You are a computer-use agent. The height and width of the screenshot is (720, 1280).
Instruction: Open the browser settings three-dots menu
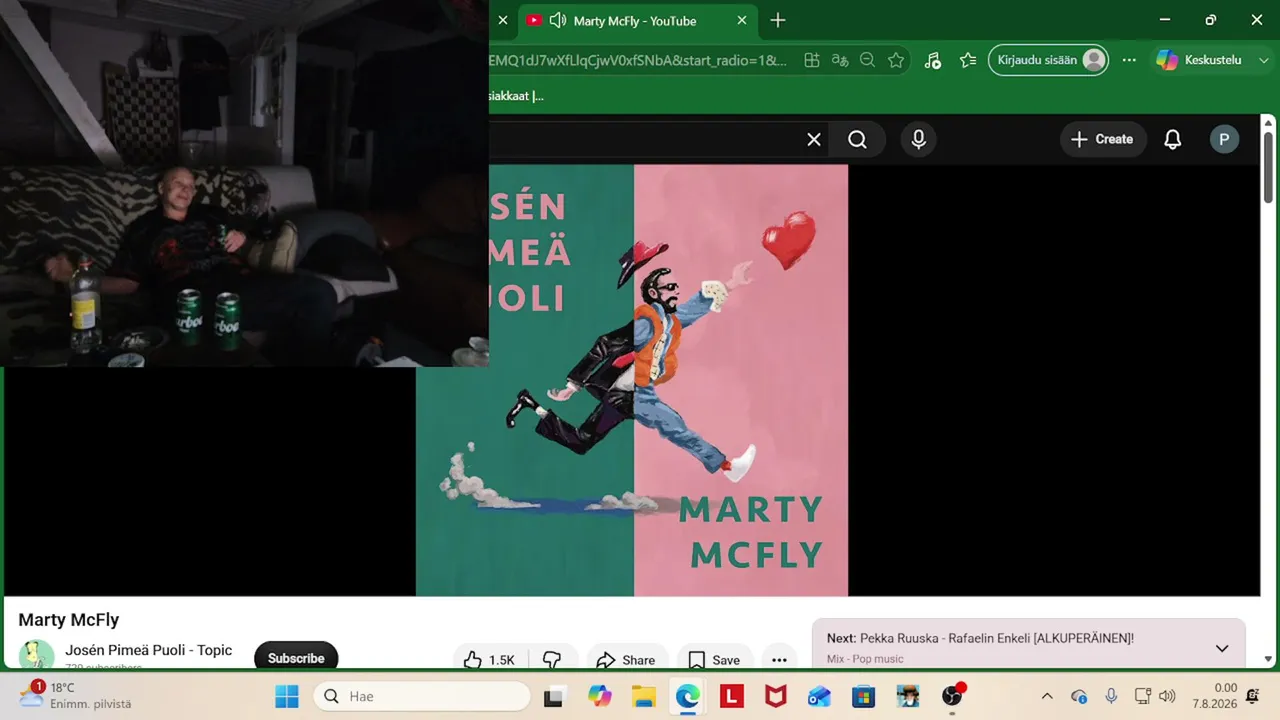click(x=1129, y=60)
